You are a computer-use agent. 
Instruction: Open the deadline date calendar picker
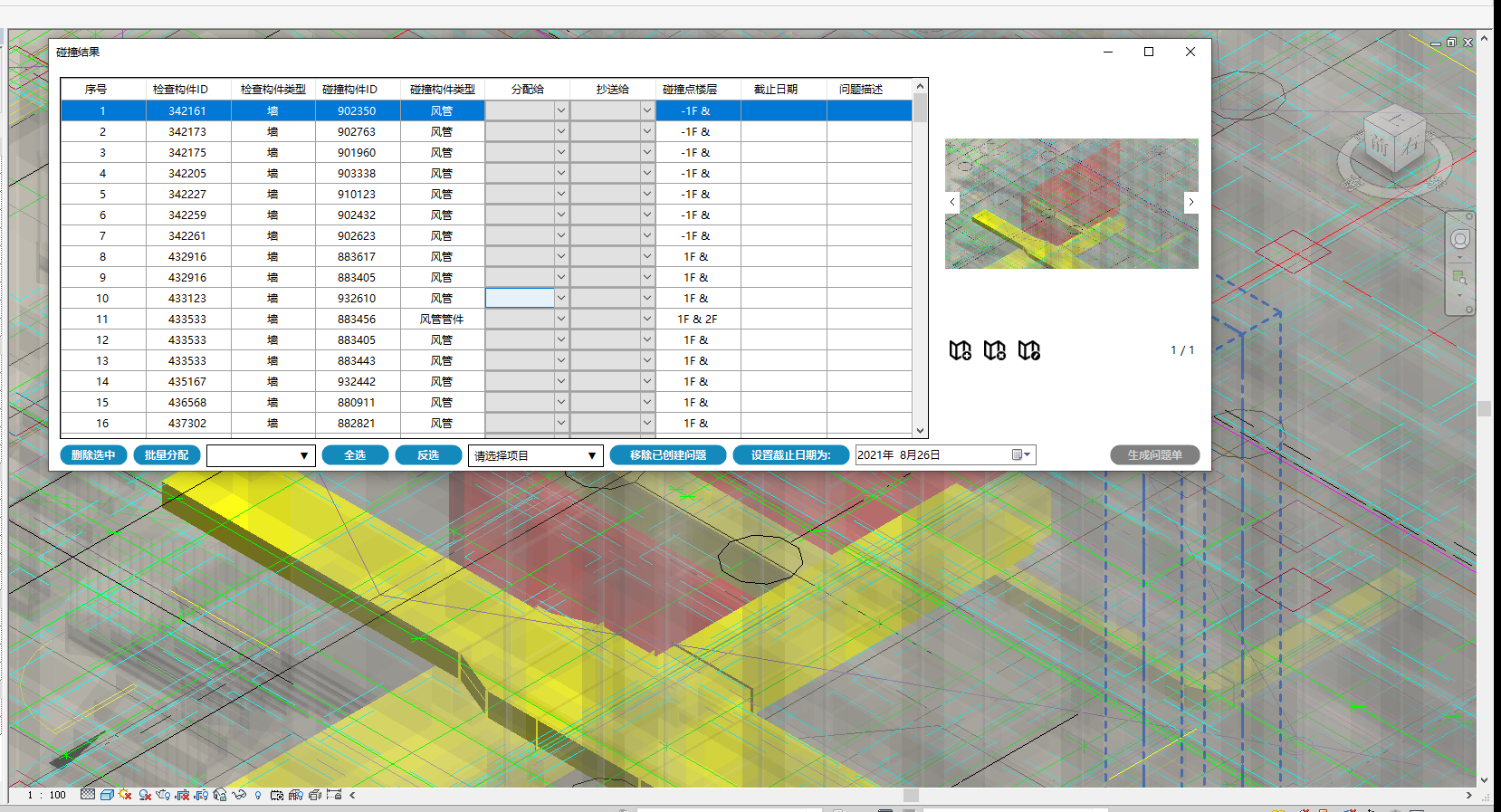[x=1021, y=454]
